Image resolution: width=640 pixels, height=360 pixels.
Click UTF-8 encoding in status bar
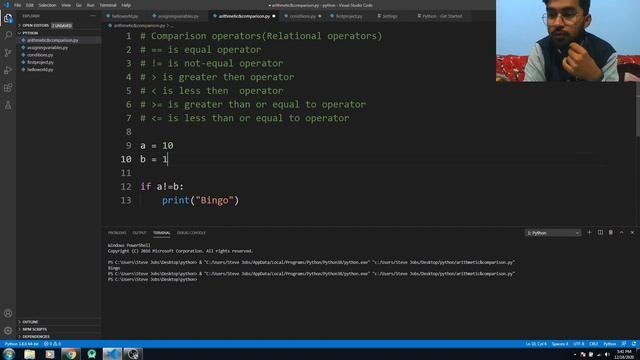pos(579,344)
